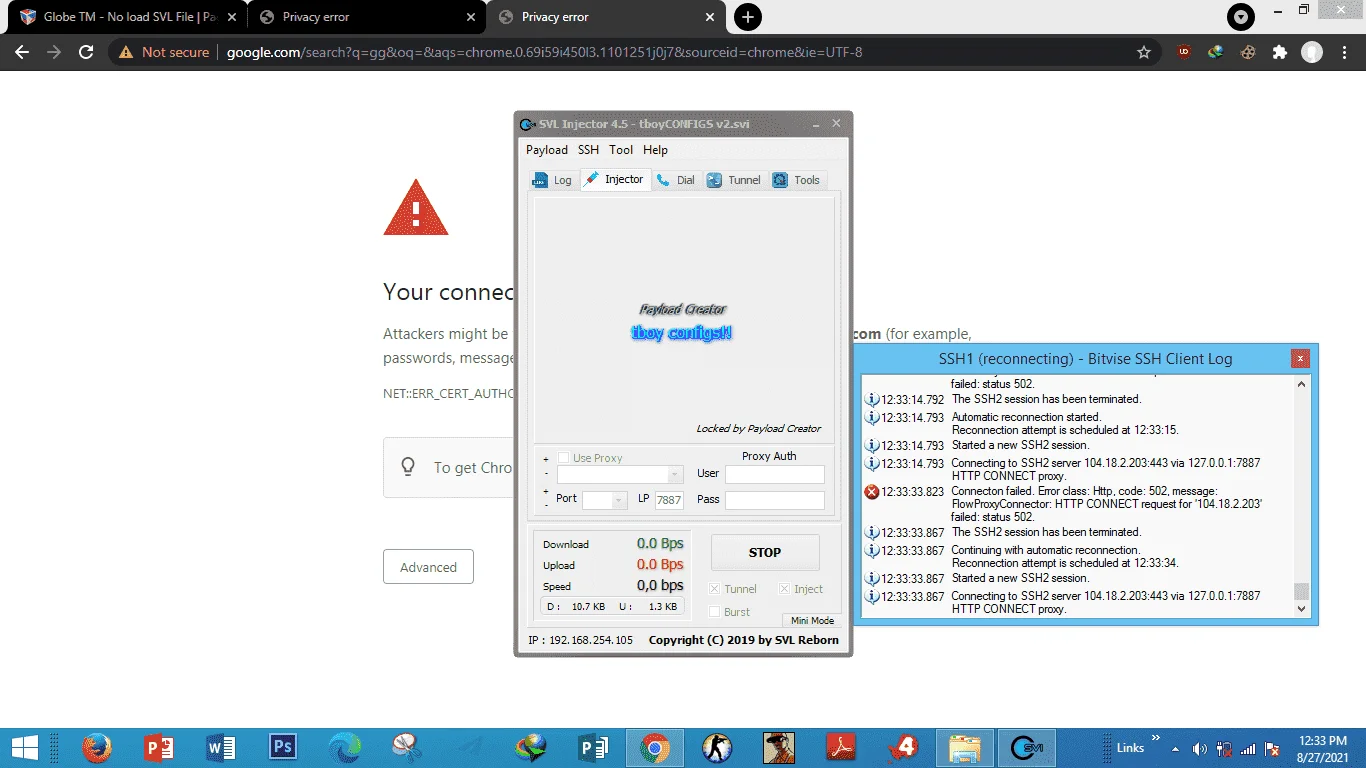The height and width of the screenshot is (768, 1366).
Task: Open a new Chrome tab
Action: click(747, 17)
